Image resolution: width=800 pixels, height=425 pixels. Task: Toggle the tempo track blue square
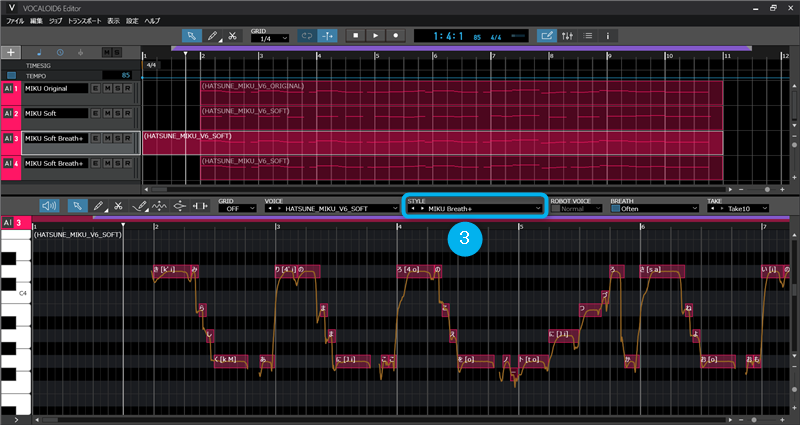(x=11, y=76)
